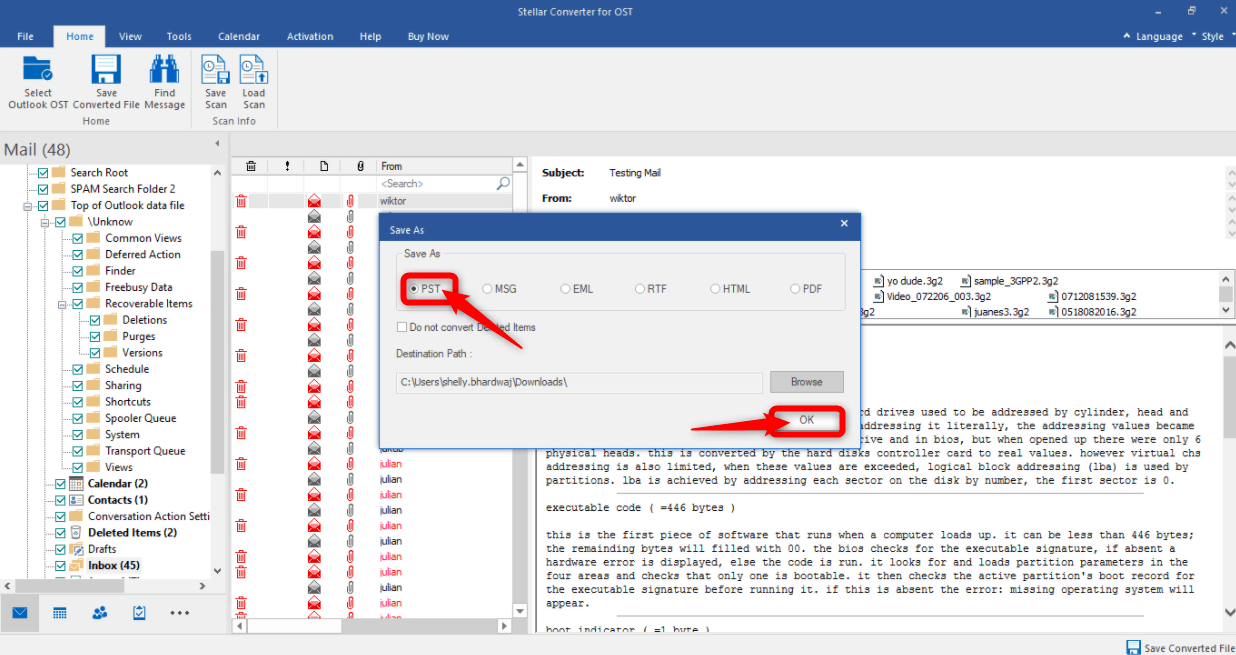Viewport: 1236px width, 655px height.
Task: Click Save Converted File in status bar
Action: pyautogui.click(x=1180, y=647)
